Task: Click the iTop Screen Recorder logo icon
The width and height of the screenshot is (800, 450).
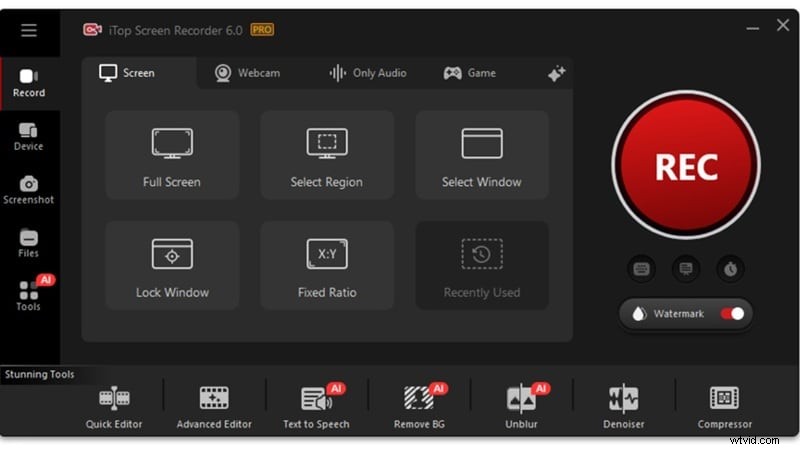Action: 92,30
